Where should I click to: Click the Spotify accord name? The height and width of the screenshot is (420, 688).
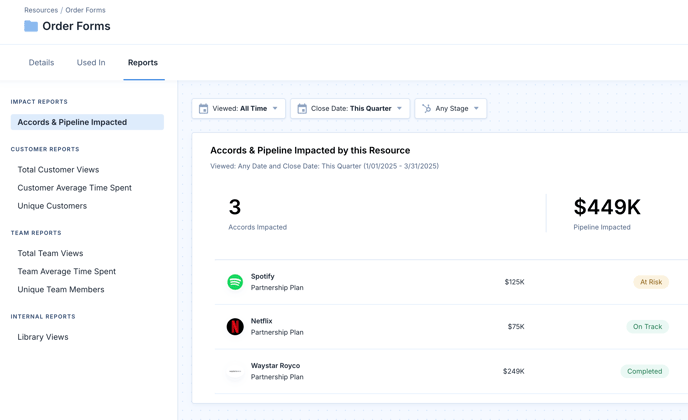coord(262,276)
